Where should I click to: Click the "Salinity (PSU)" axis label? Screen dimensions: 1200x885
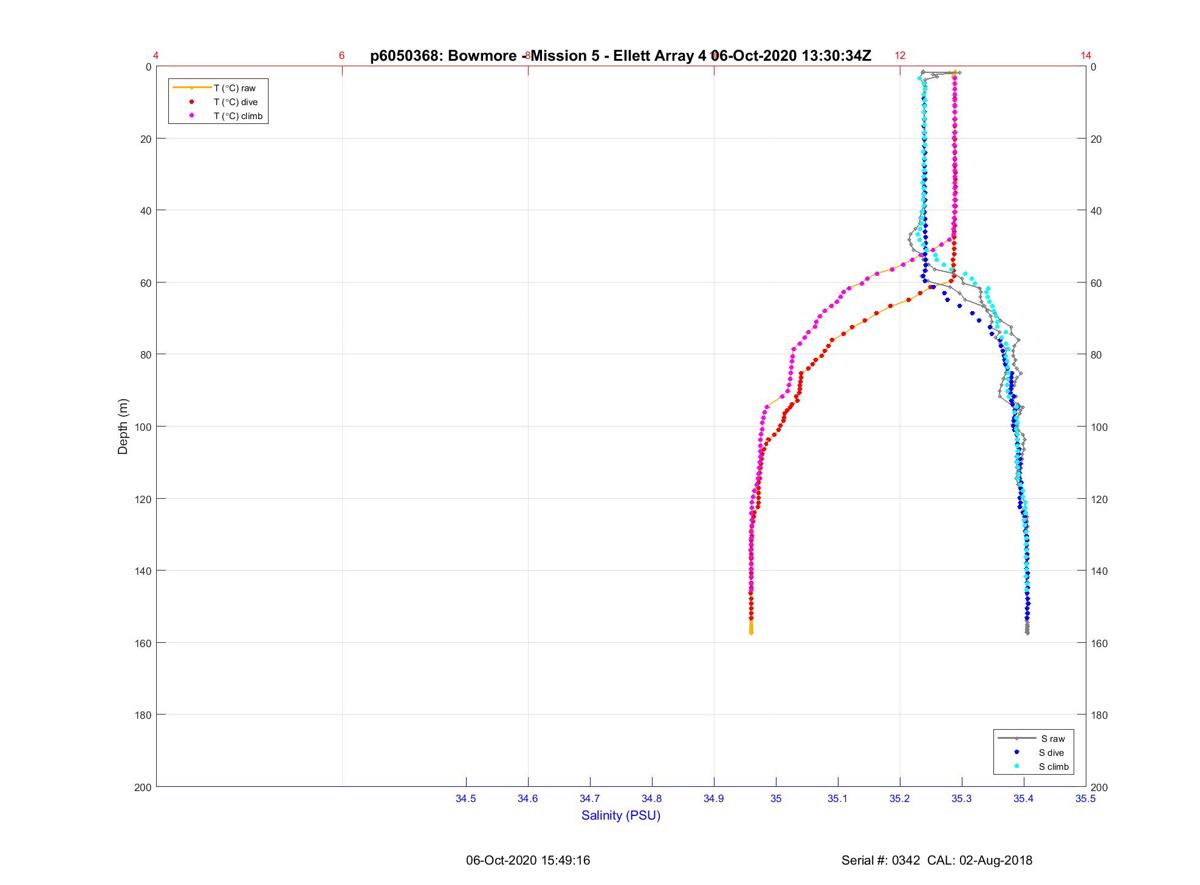coord(621,815)
